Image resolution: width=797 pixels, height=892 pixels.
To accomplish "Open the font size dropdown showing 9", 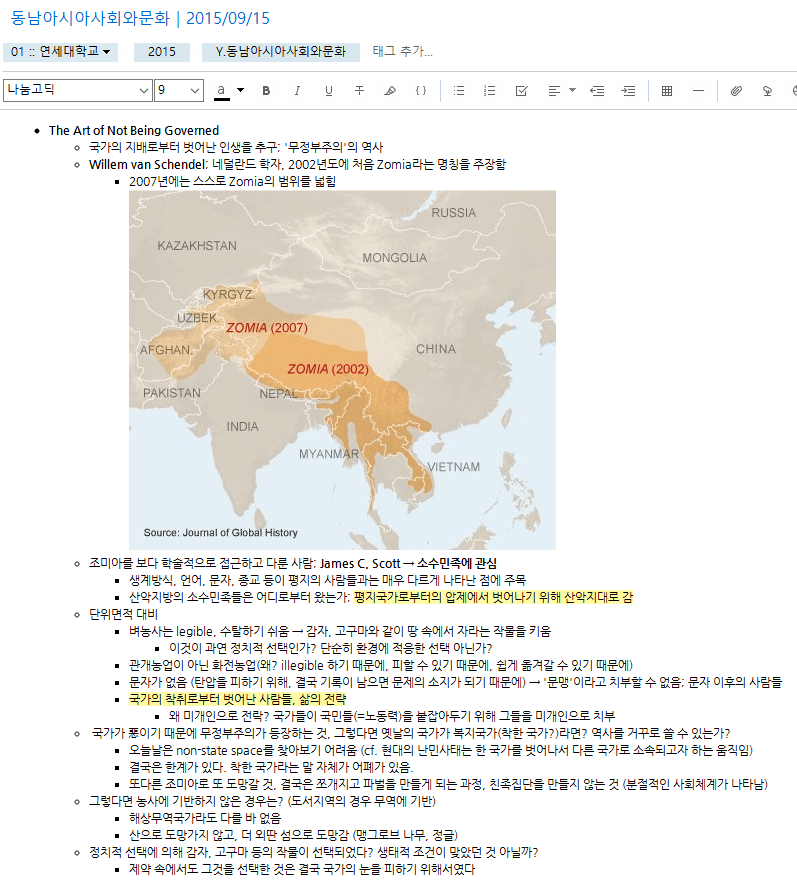I will pos(179,90).
